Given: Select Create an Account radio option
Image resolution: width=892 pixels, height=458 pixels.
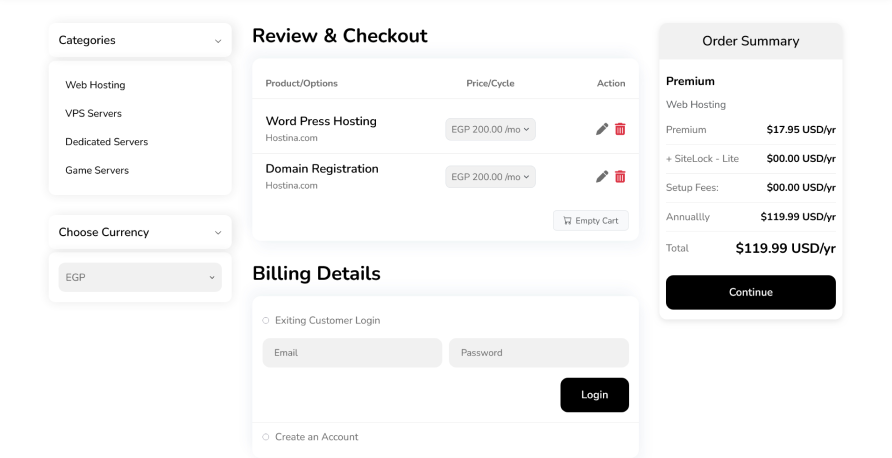Looking at the screenshot, I should (266, 437).
